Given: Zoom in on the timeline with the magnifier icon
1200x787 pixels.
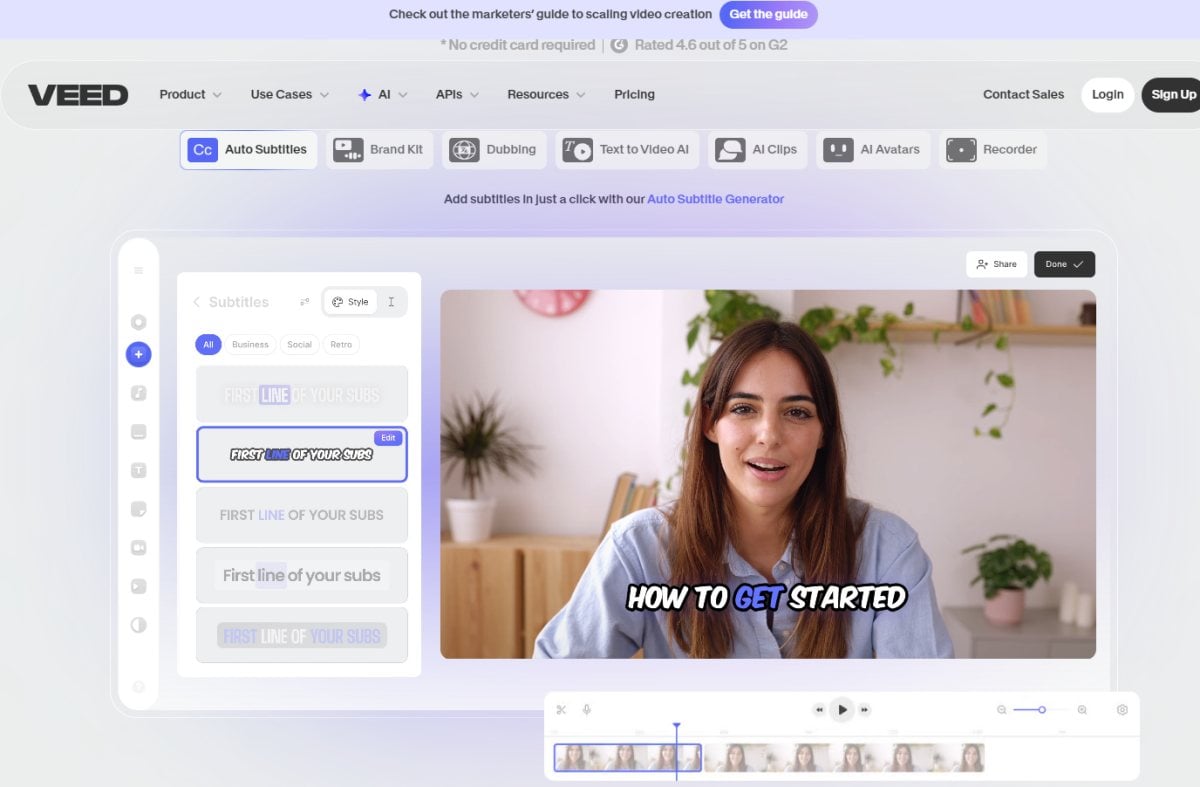Looking at the screenshot, I should pyautogui.click(x=1082, y=709).
